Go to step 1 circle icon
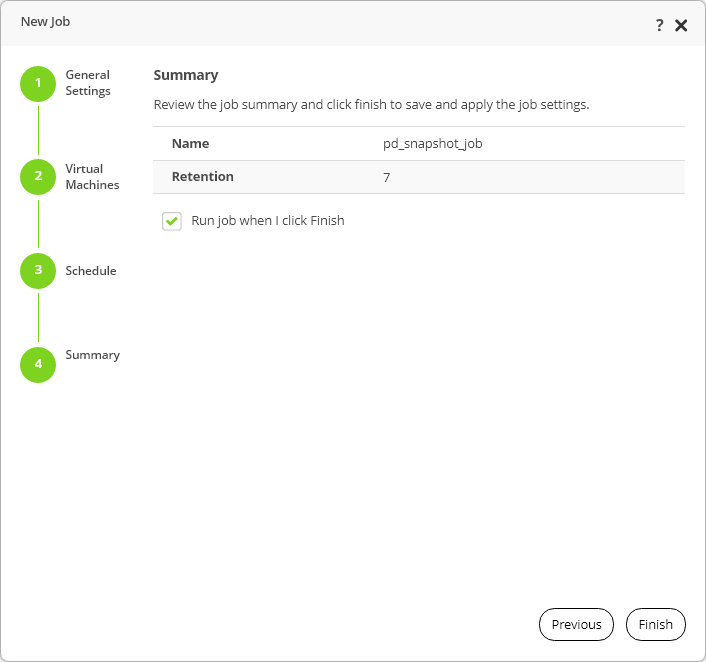Screen dimensions: 706x662 click(x=38, y=83)
